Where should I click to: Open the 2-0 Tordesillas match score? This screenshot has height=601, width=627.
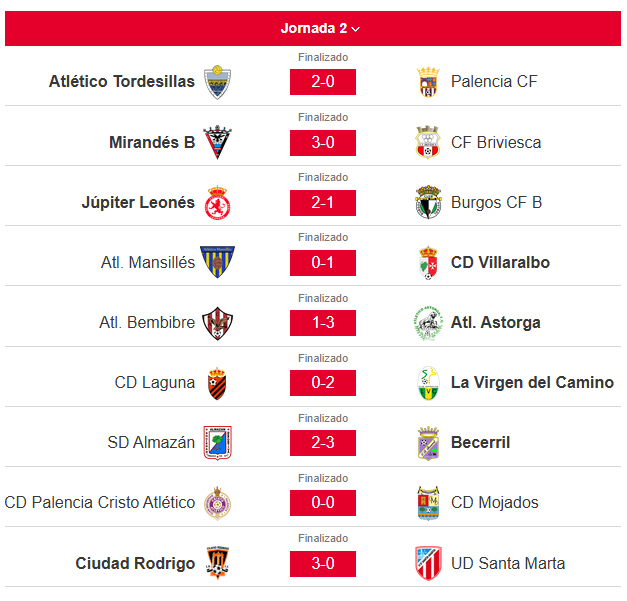323,82
